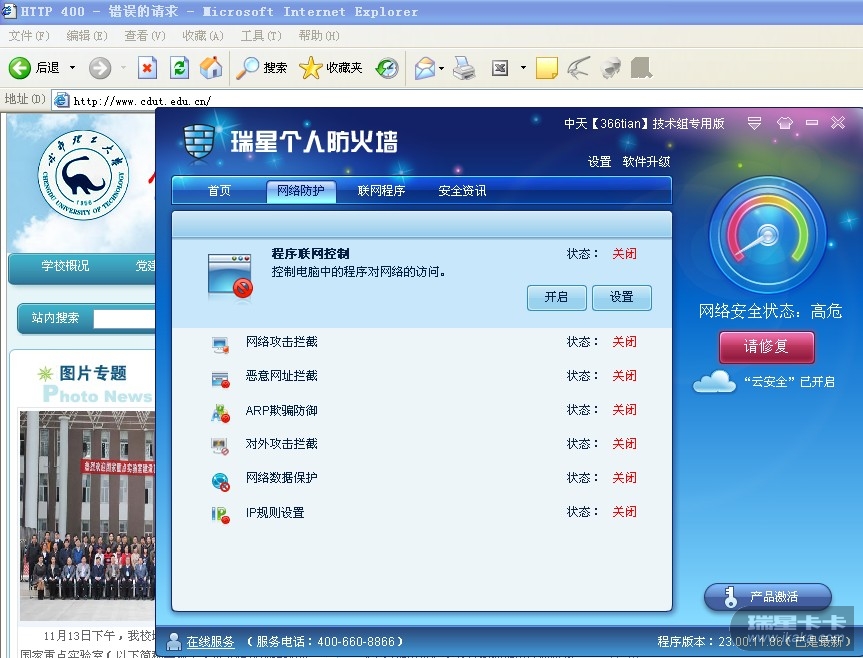The height and width of the screenshot is (658, 863).
Task: Go to IE Home page icon
Action: click(211, 68)
